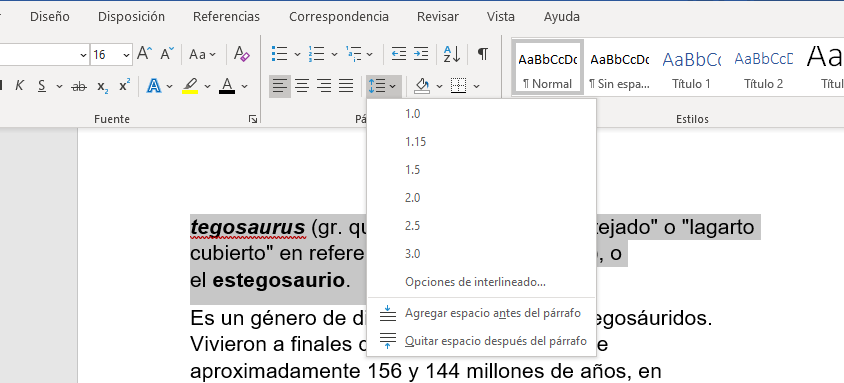This screenshot has width=844, height=383.
Task: Select 3.0 line spacing
Action: [x=481, y=253]
